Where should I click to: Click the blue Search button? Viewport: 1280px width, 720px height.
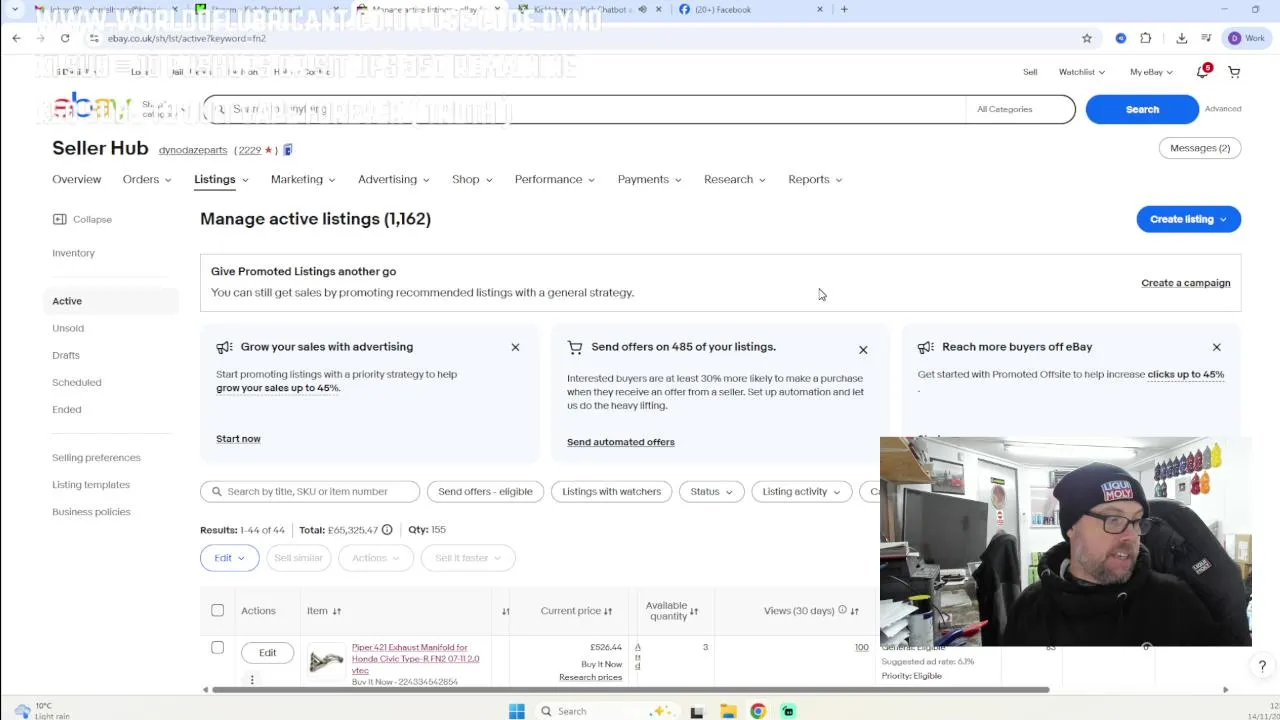(1142, 109)
